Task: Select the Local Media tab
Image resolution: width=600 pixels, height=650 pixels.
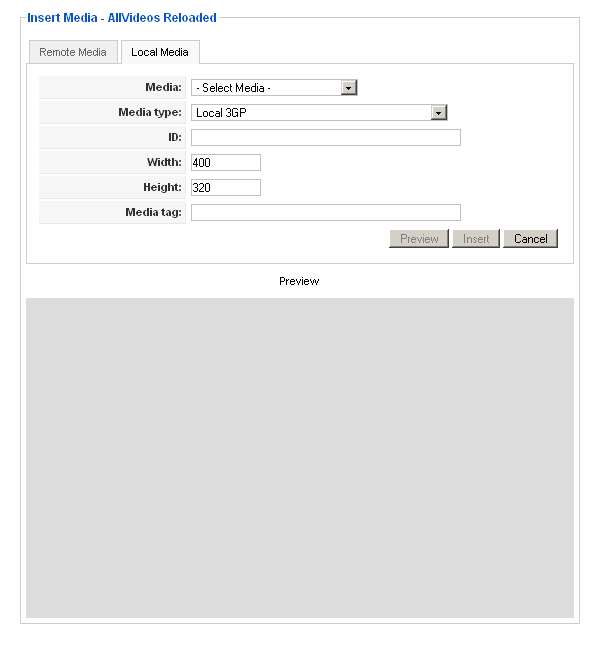Action: (160, 52)
